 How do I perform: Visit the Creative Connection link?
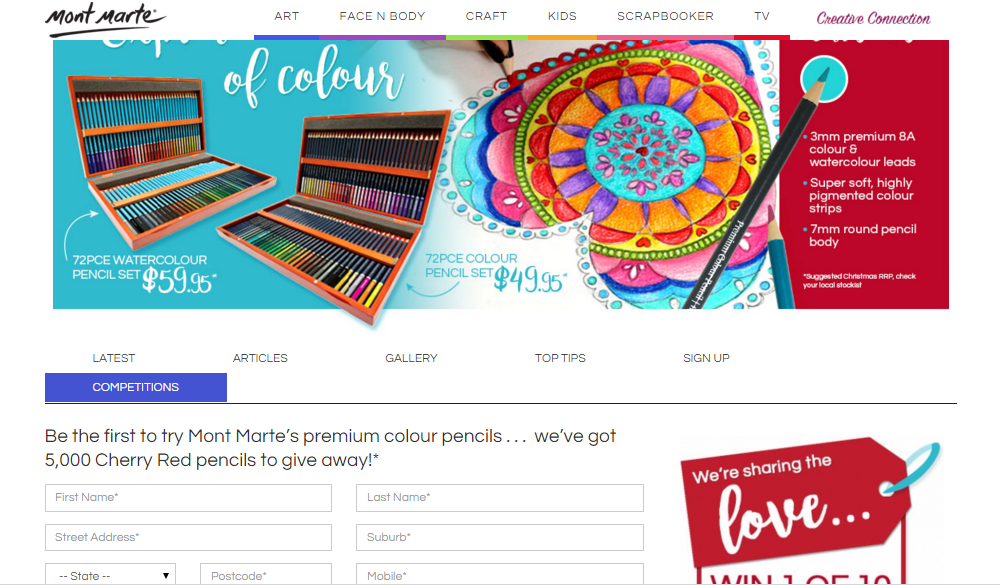873,19
